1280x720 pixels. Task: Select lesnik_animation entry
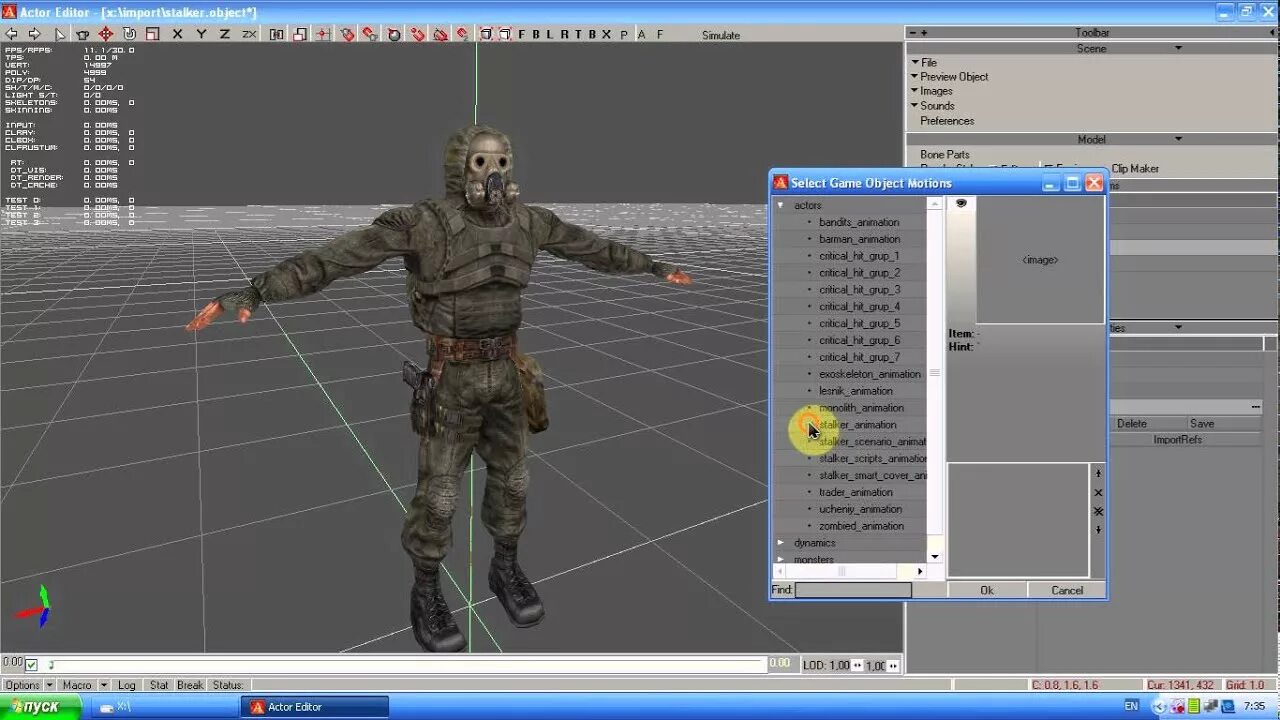(x=856, y=391)
